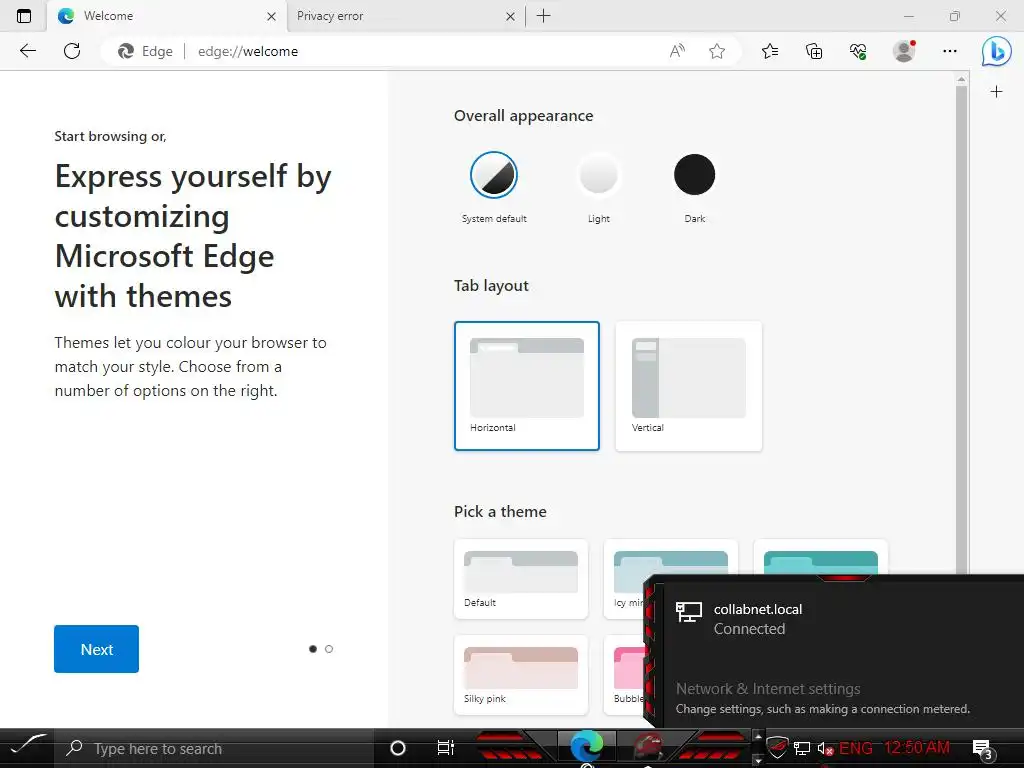Click the Edge site identity label
This screenshot has height=768, width=1024.
tap(146, 51)
